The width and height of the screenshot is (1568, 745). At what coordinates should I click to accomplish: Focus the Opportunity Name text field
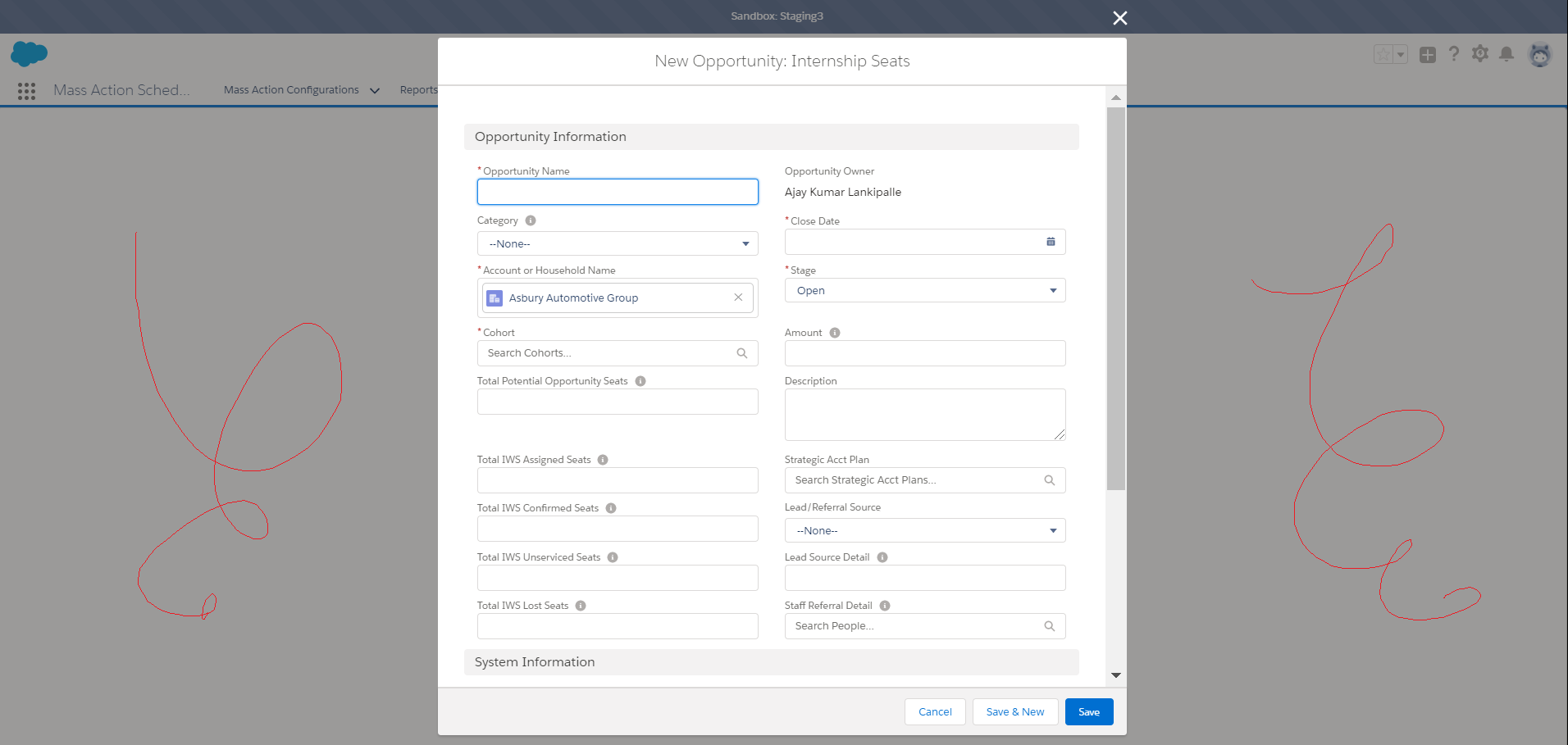[x=618, y=192]
